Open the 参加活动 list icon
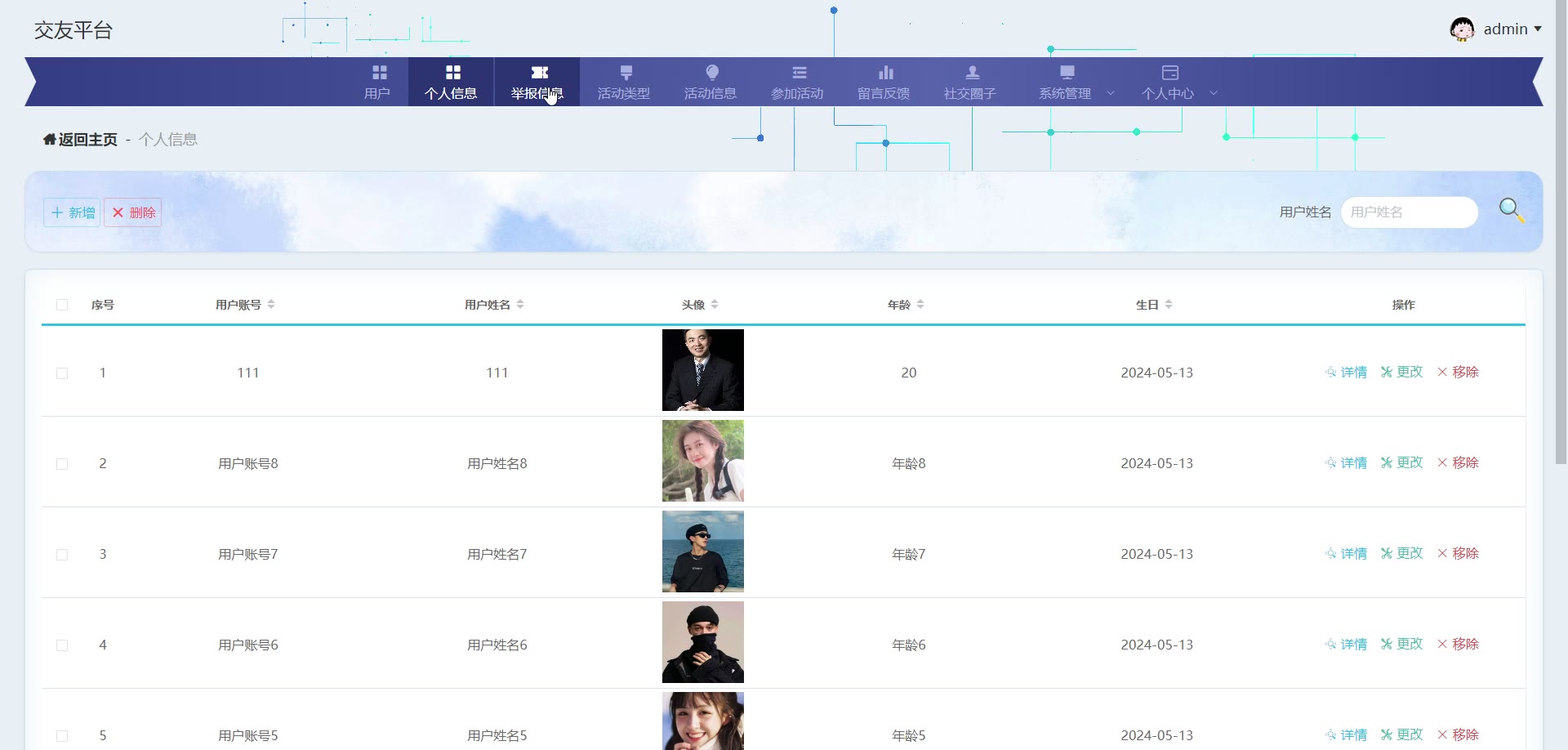This screenshot has height=750, width=1568. [799, 73]
